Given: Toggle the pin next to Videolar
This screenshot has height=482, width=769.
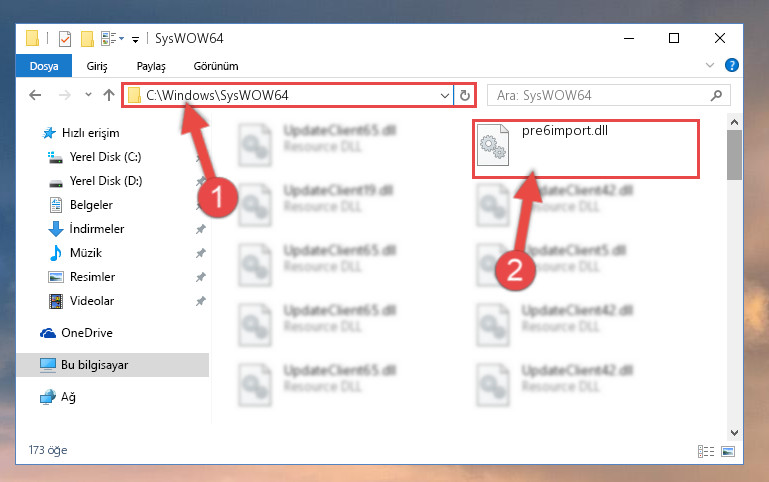Looking at the screenshot, I should pyautogui.click(x=201, y=301).
